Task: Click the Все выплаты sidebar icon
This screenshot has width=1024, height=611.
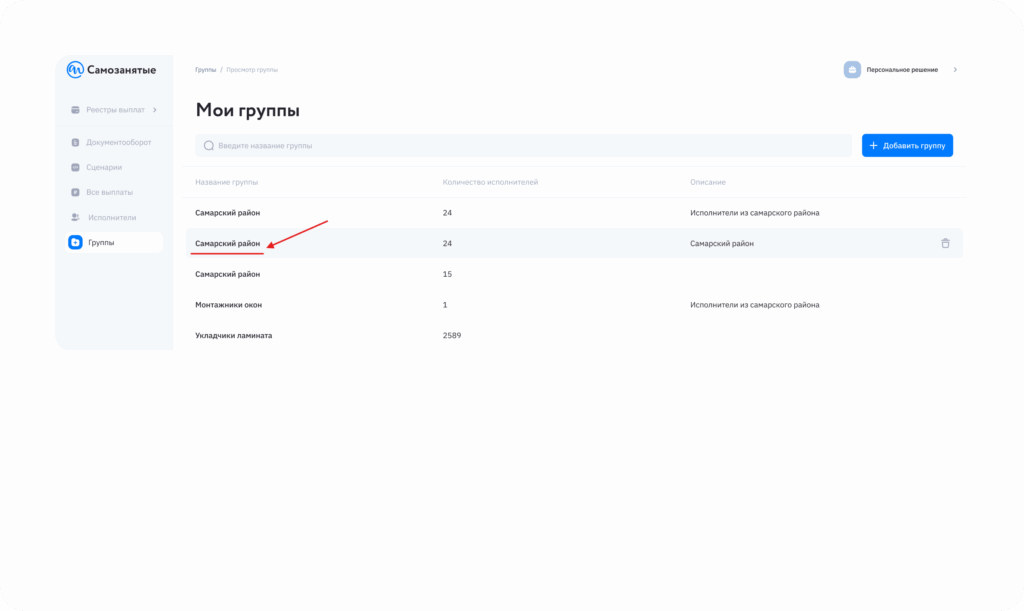Action: [75, 192]
